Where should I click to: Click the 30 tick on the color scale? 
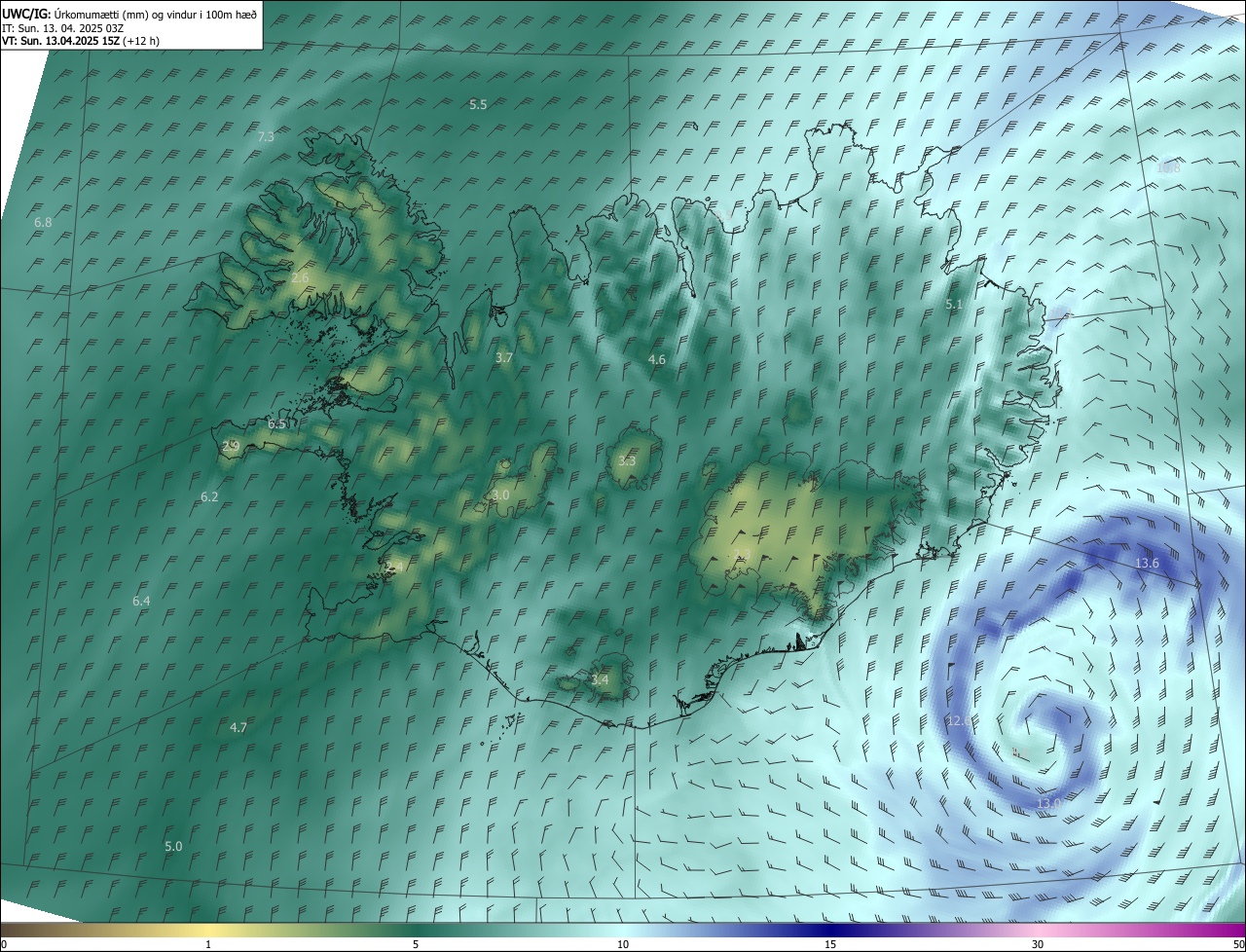click(x=1038, y=944)
